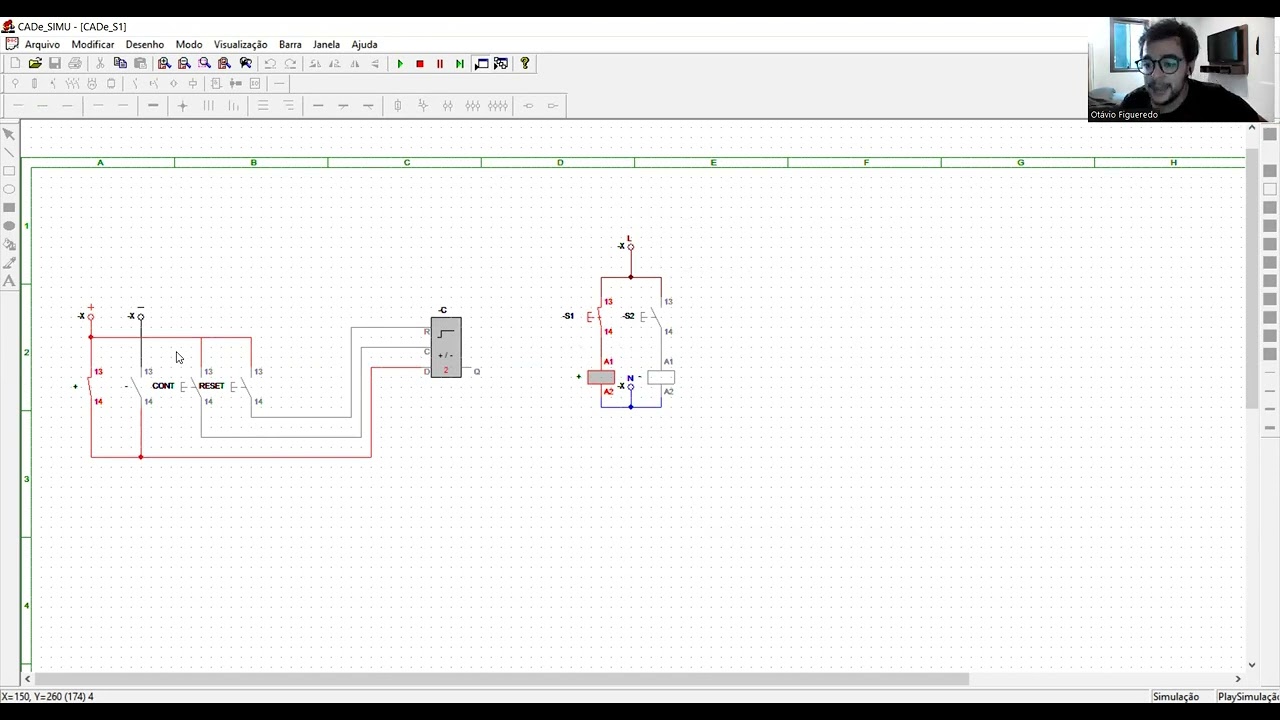Open help using the question mark icon

tap(525, 63)
